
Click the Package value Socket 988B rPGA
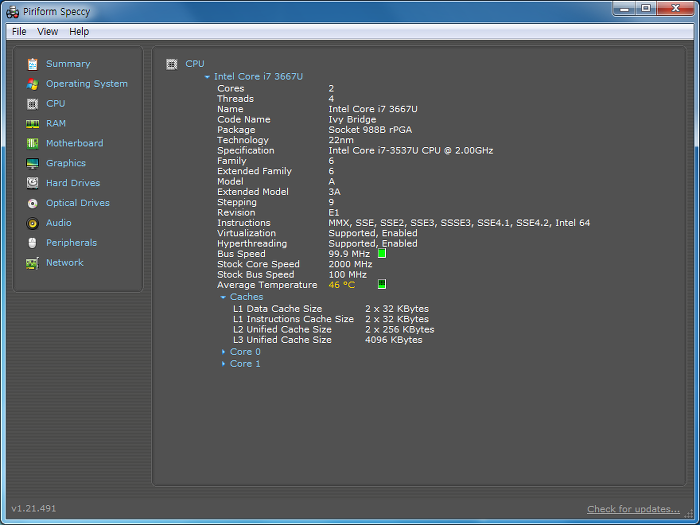click(x=370, y=130)
